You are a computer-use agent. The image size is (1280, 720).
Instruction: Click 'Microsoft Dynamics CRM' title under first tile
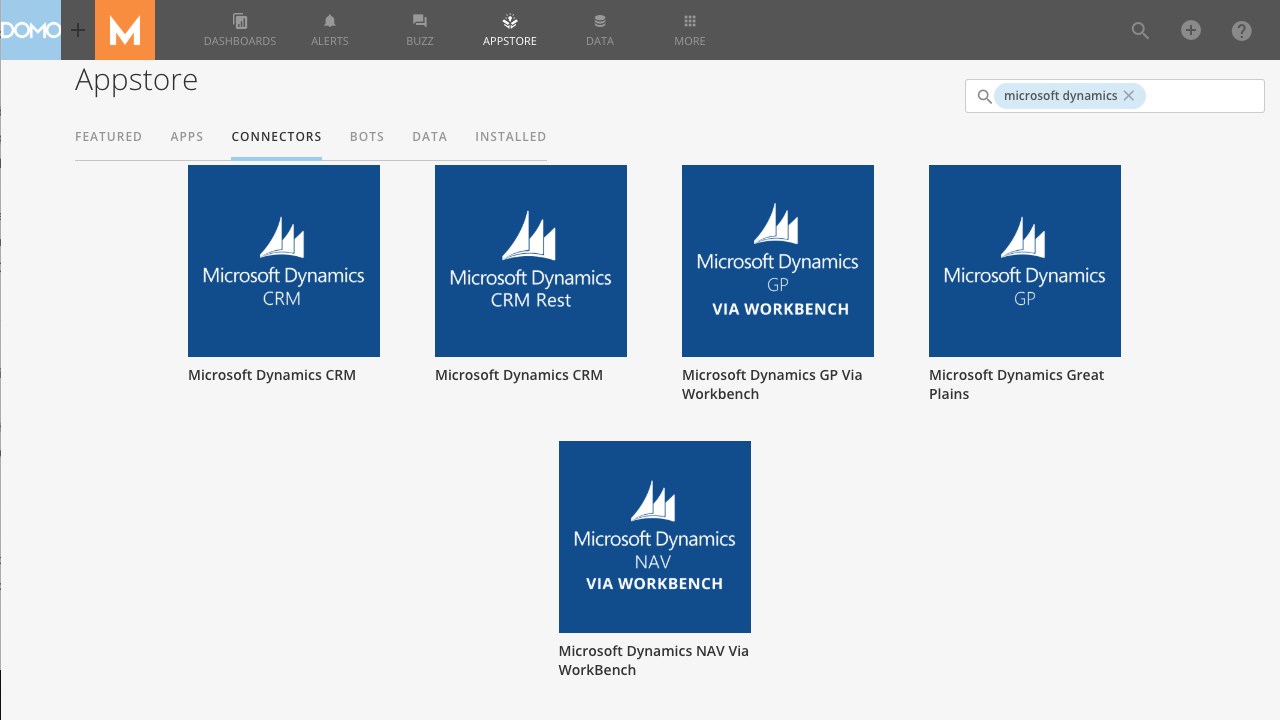(272, 375)
